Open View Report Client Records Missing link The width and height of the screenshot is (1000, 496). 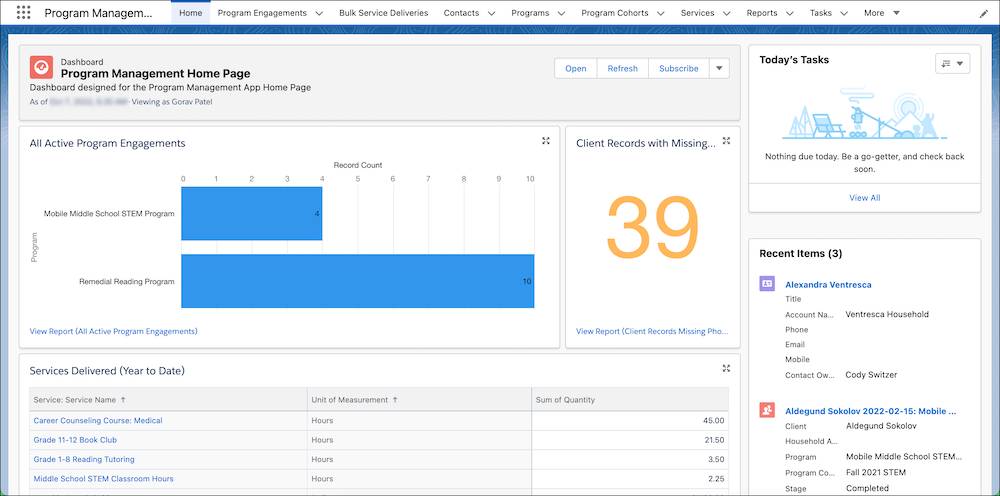652,332
